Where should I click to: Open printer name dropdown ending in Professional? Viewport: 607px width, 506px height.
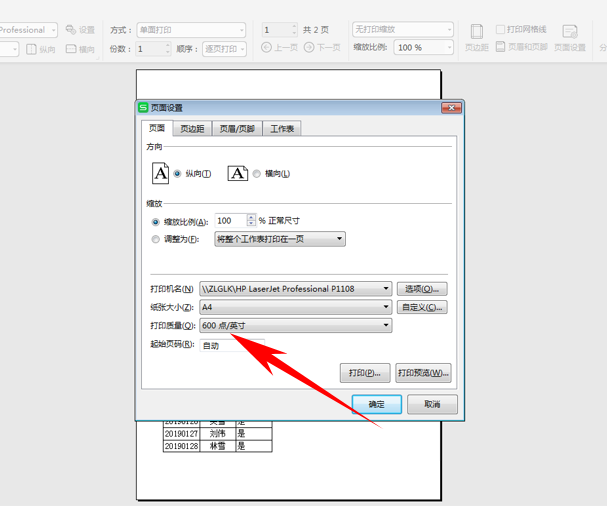(x=28, y=30)
